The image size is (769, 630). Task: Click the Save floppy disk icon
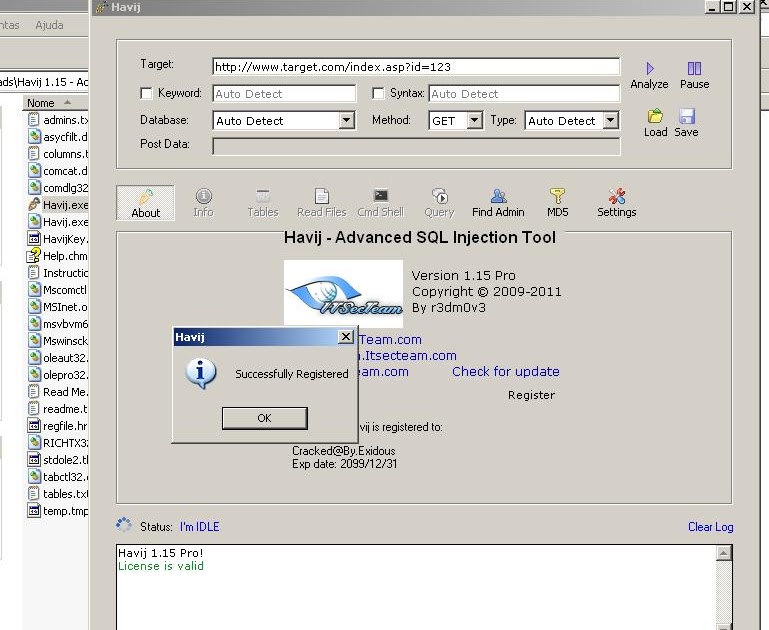[x=687, y=116]
